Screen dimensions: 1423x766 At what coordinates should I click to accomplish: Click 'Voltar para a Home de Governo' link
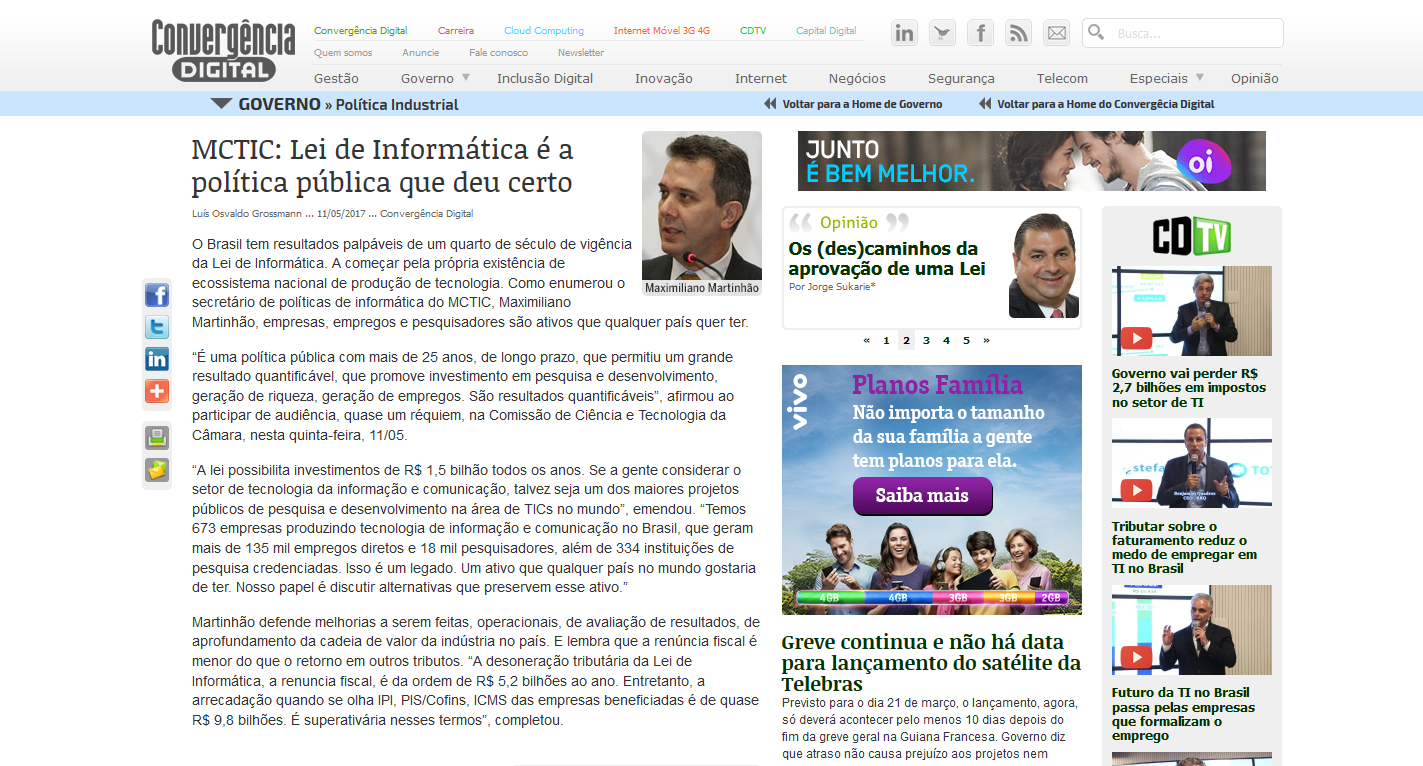coord(861,104)
